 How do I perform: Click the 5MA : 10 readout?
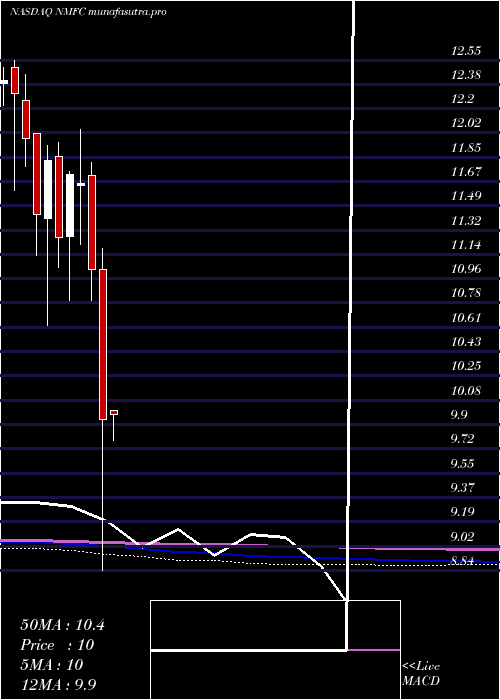[x=52, y=665]
